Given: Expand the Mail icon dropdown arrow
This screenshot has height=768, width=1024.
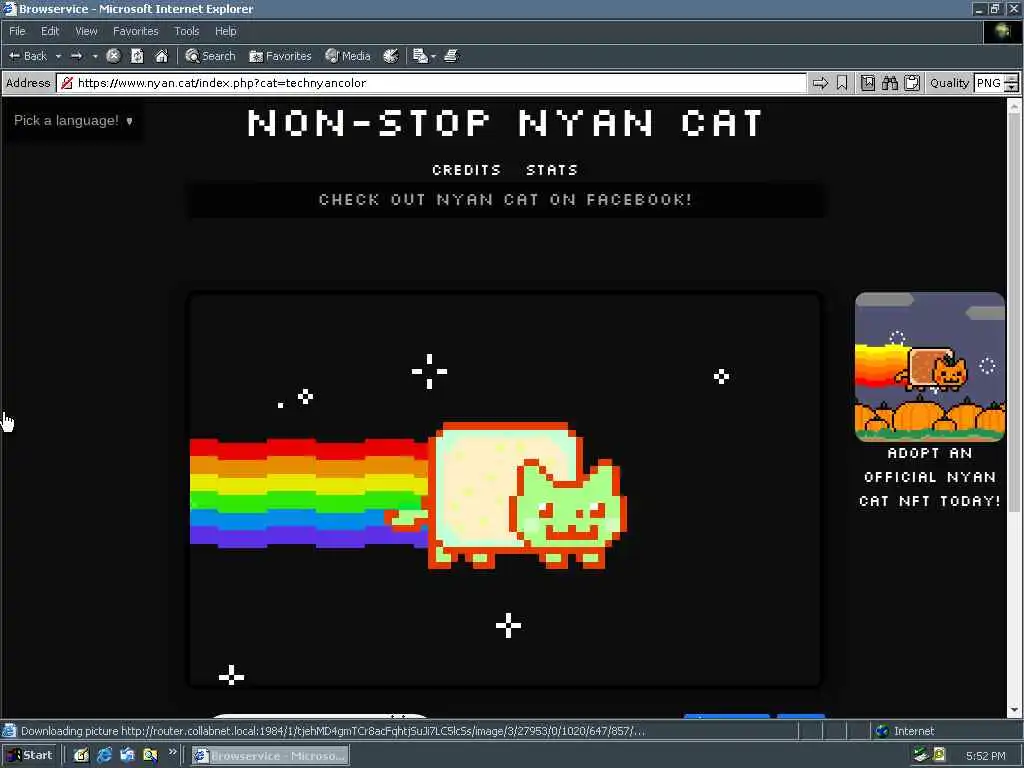Looking at the screenshot, I should [x=433, y=56].
